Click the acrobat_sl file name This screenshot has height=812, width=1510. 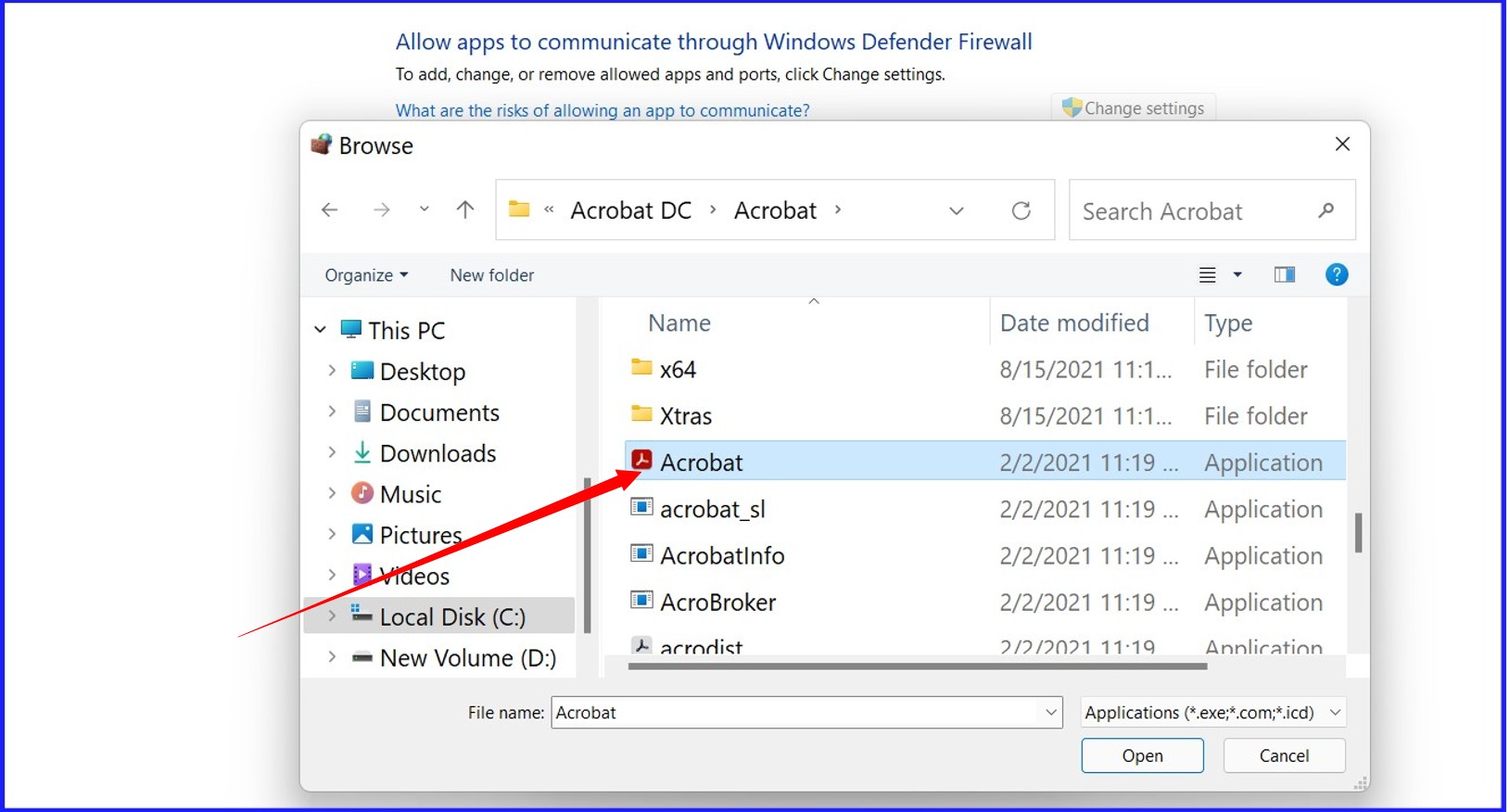[713, 509]
